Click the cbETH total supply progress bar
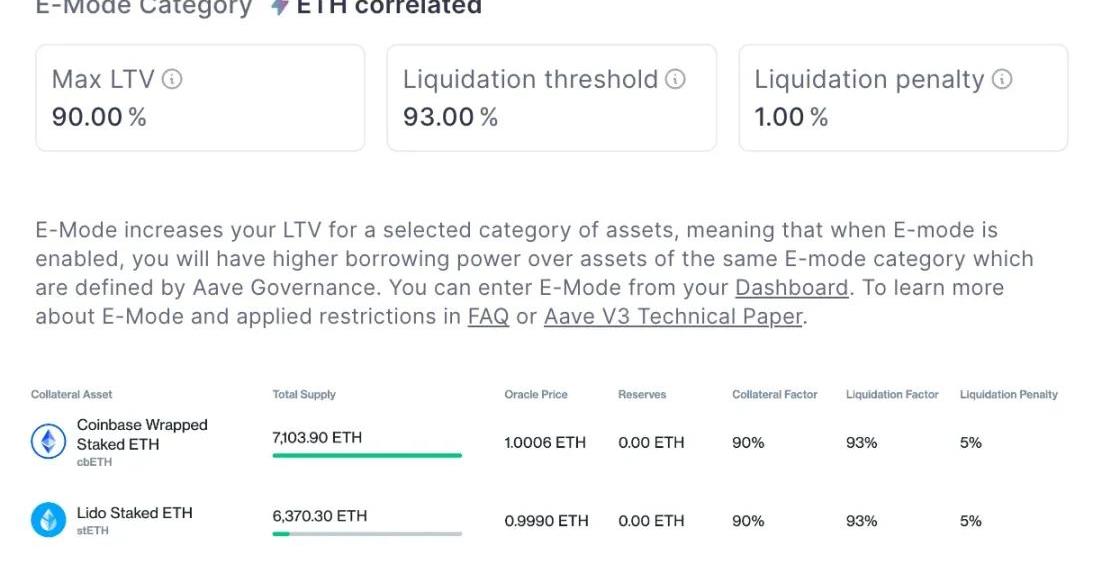 [368, 455]
